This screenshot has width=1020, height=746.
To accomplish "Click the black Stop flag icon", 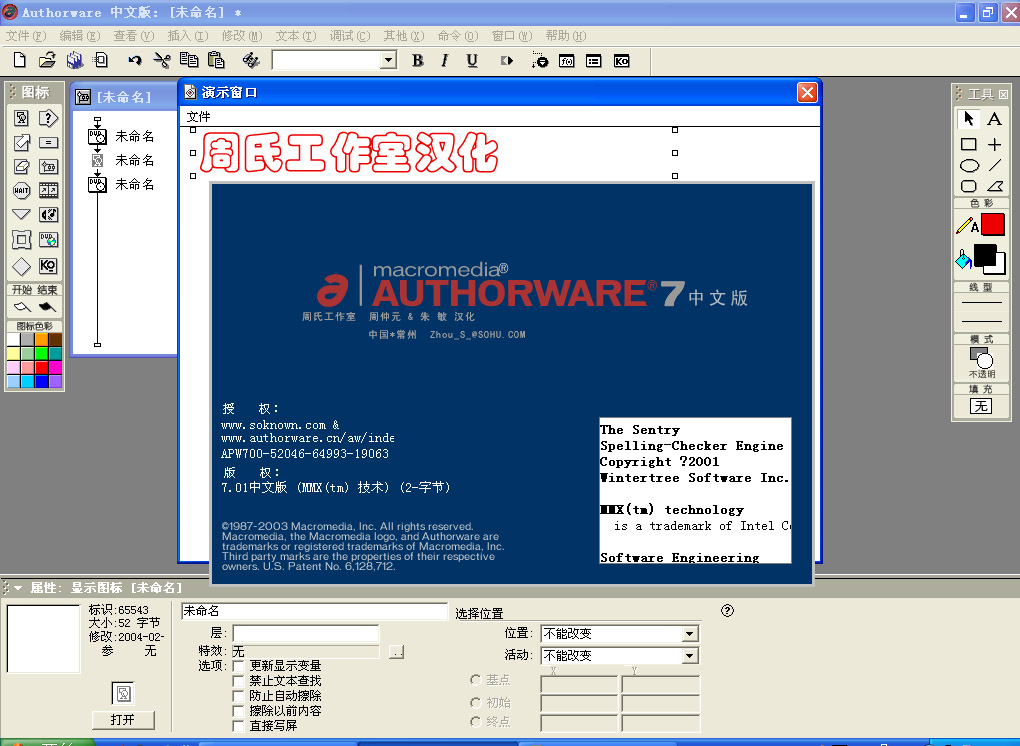I will point(47,307).
